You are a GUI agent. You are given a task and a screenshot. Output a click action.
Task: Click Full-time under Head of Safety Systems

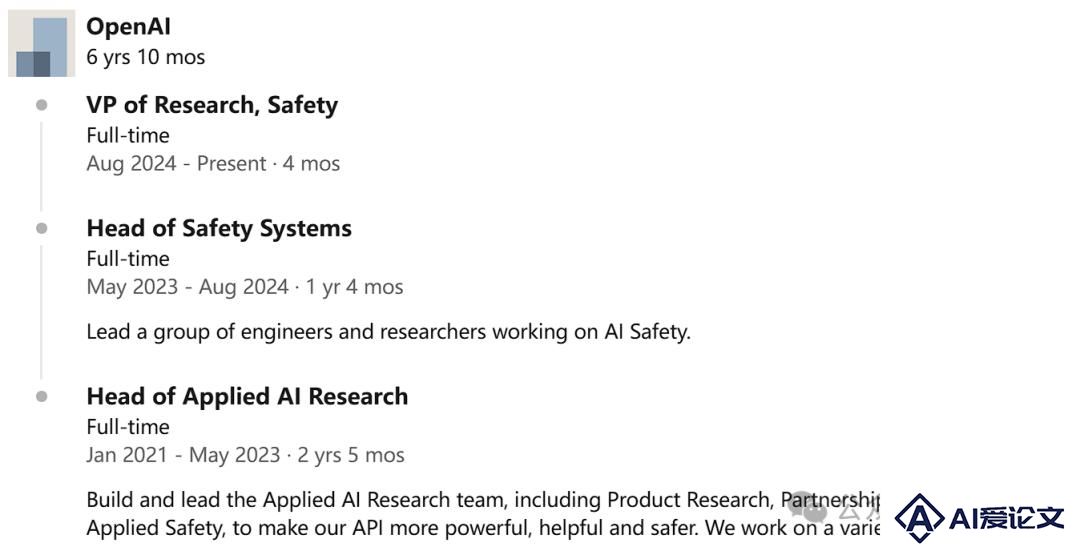[128, 258]
